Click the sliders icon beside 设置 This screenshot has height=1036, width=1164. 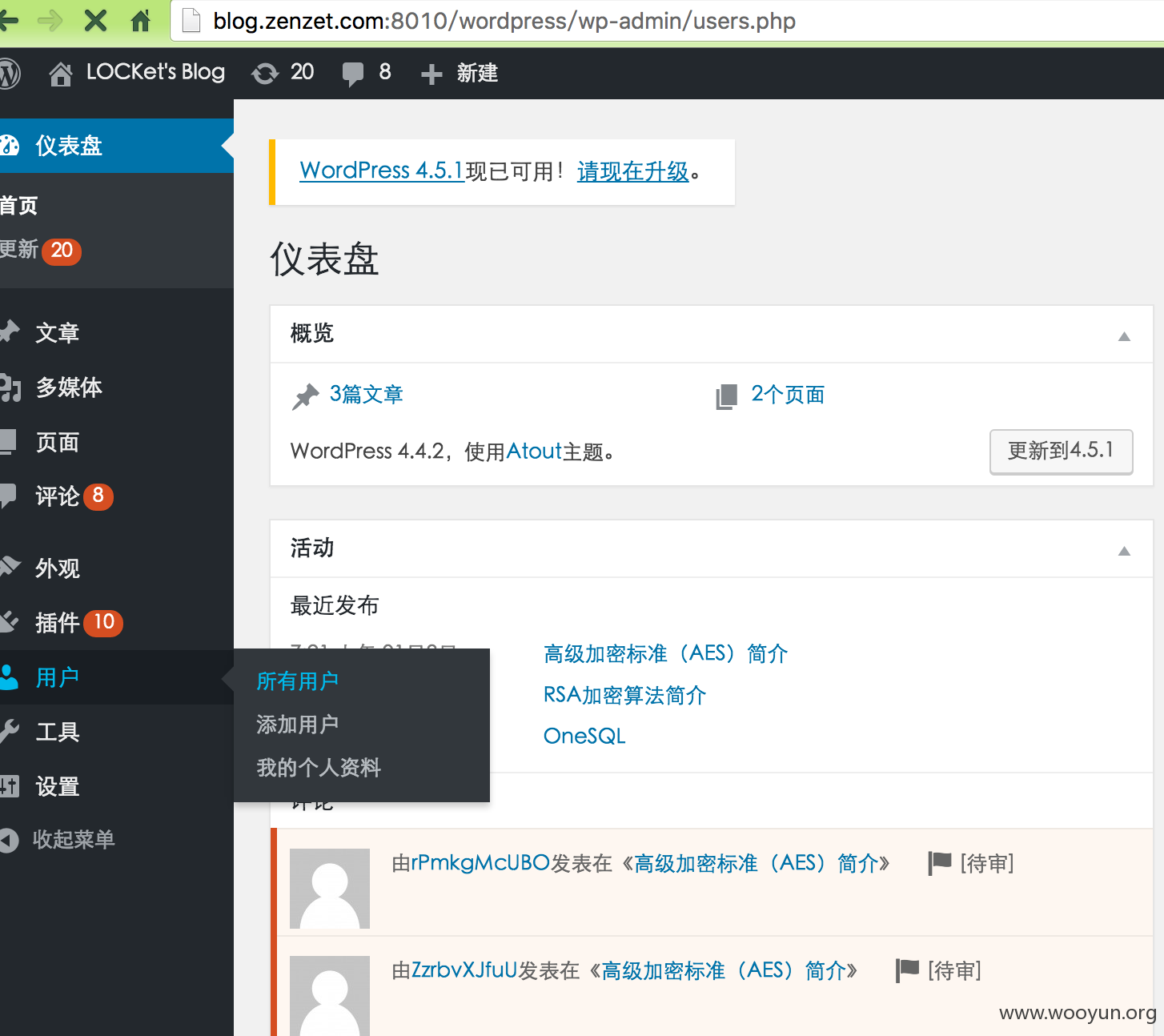(9, 786)
